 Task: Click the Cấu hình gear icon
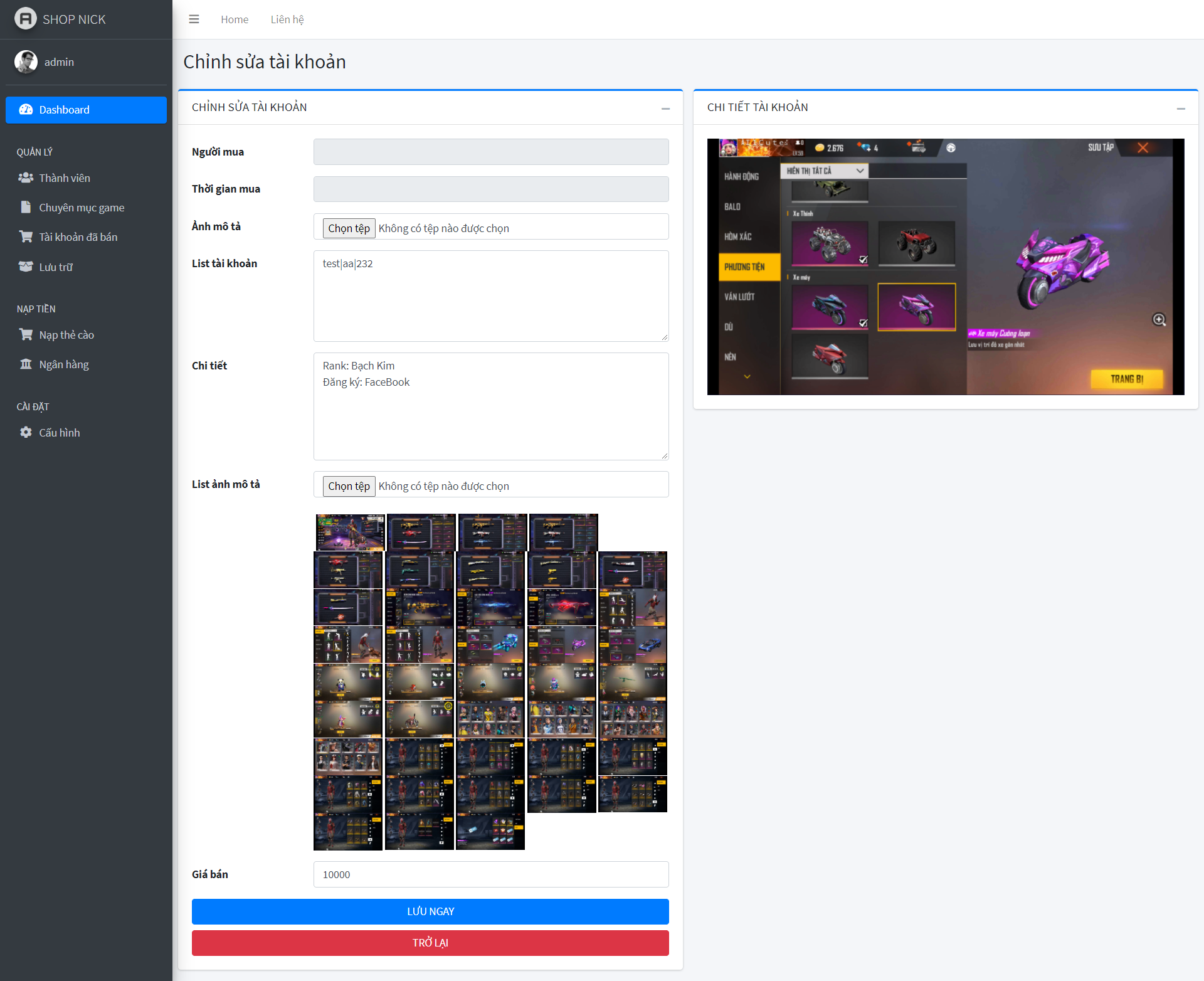click(x=26, y=433)
